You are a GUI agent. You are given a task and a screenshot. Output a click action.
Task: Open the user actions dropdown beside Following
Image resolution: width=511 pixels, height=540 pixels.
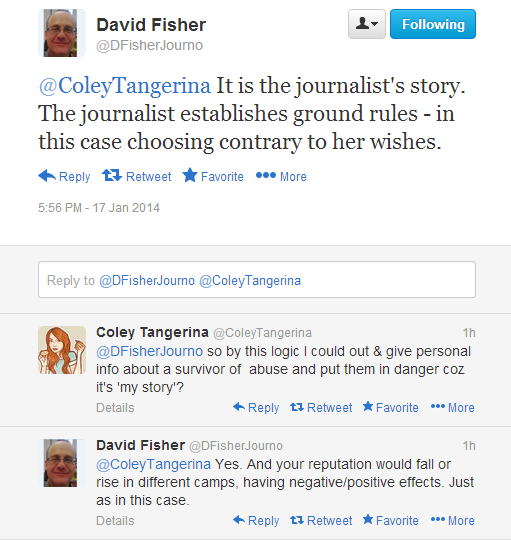[x=367, y=24]
